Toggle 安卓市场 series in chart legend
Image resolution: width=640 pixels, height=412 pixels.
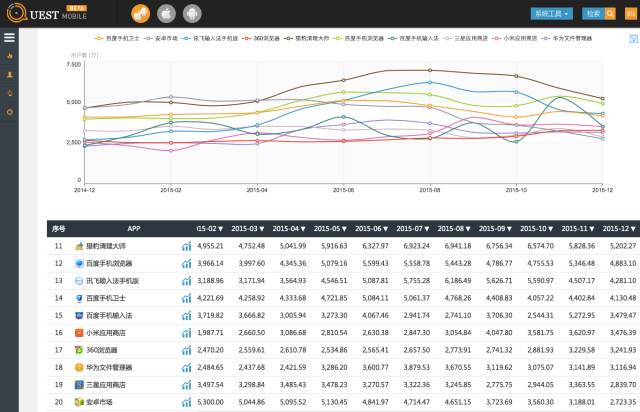(x=161, y=38)
